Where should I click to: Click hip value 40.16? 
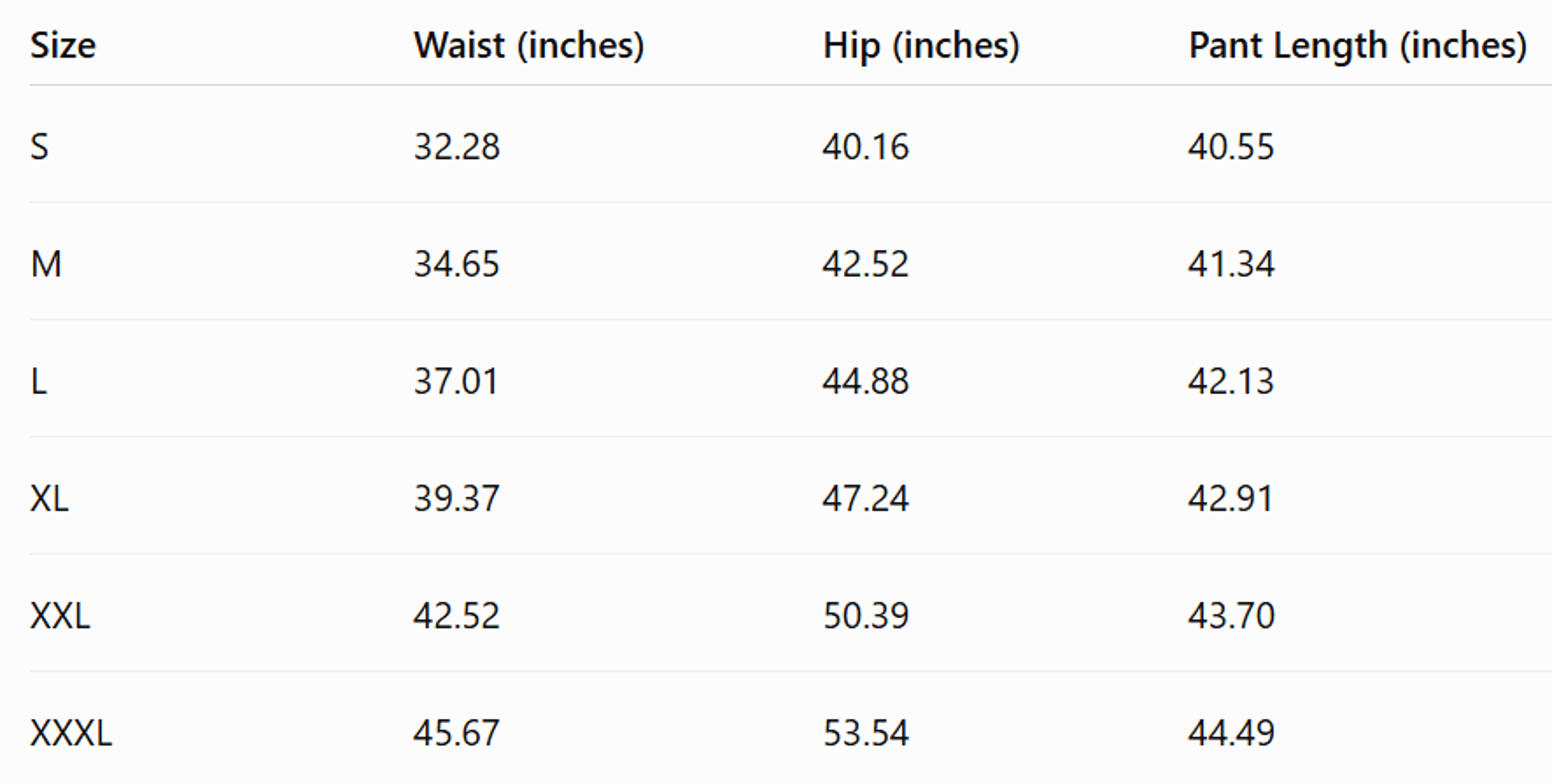[866, 146]
